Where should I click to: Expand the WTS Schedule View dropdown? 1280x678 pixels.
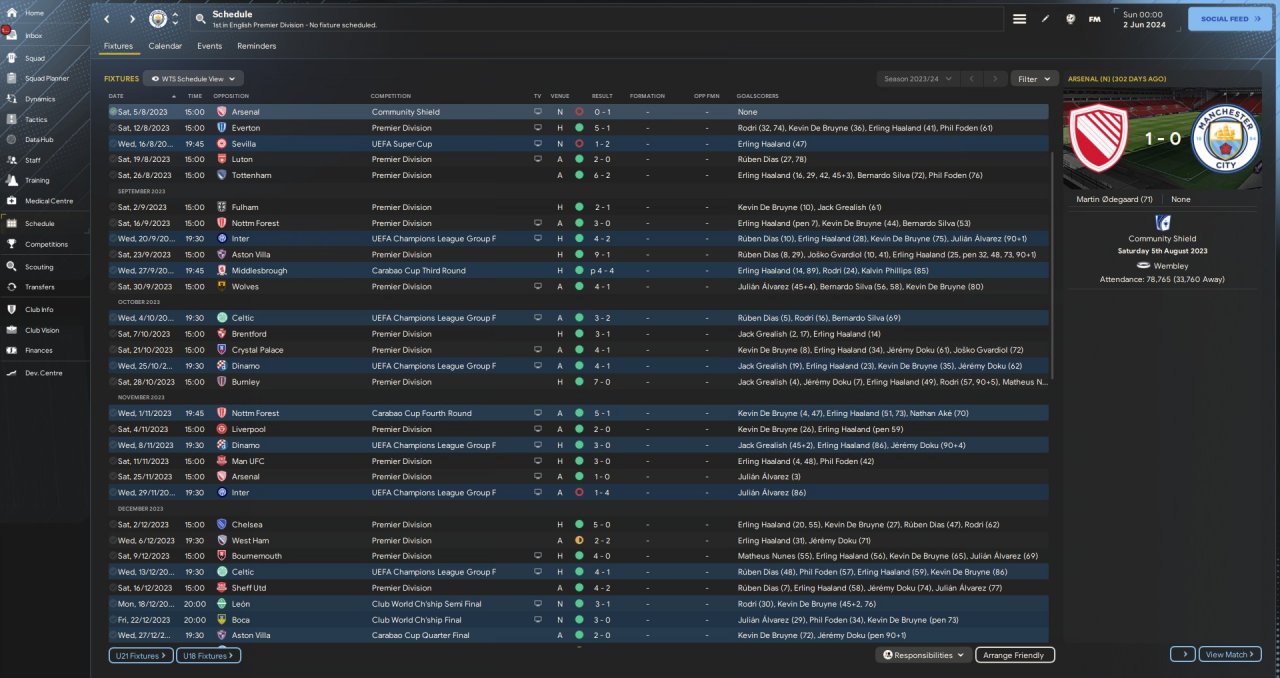(x=194, y=78)
